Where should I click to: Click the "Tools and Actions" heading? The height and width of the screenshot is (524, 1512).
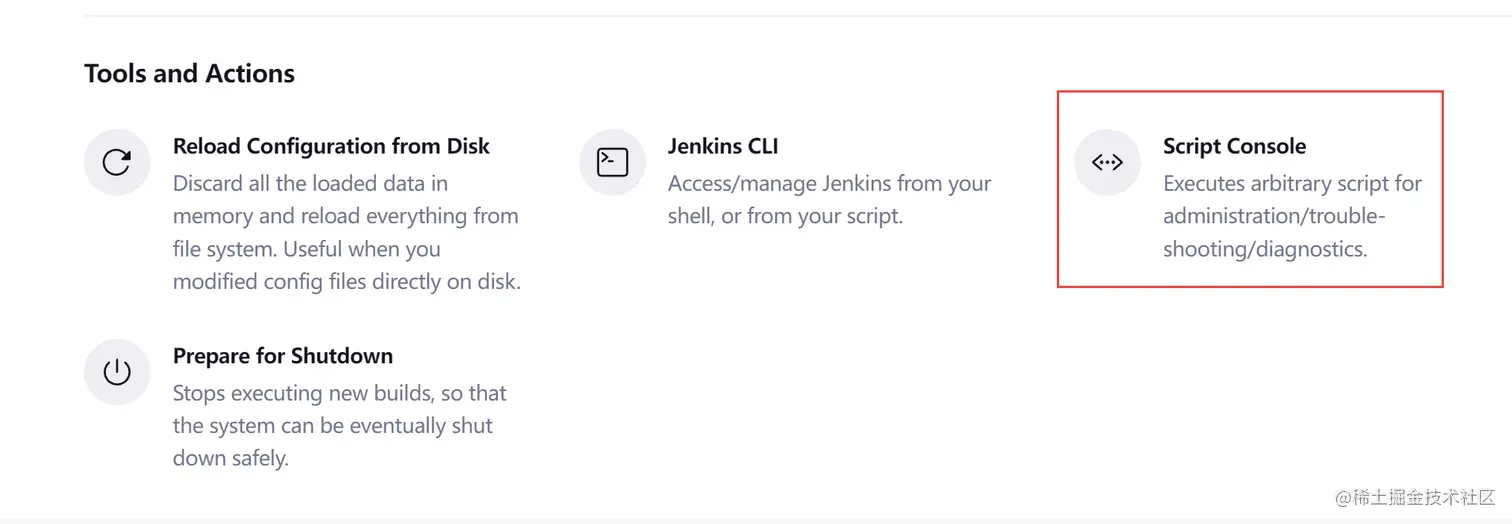coord(189,73)
